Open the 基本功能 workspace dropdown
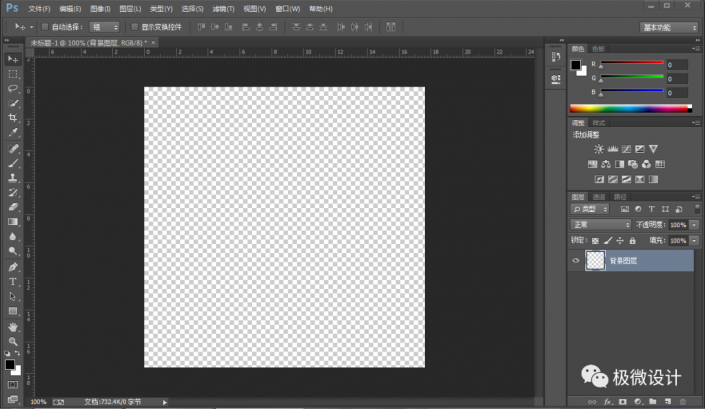 (x=668, y=27)
